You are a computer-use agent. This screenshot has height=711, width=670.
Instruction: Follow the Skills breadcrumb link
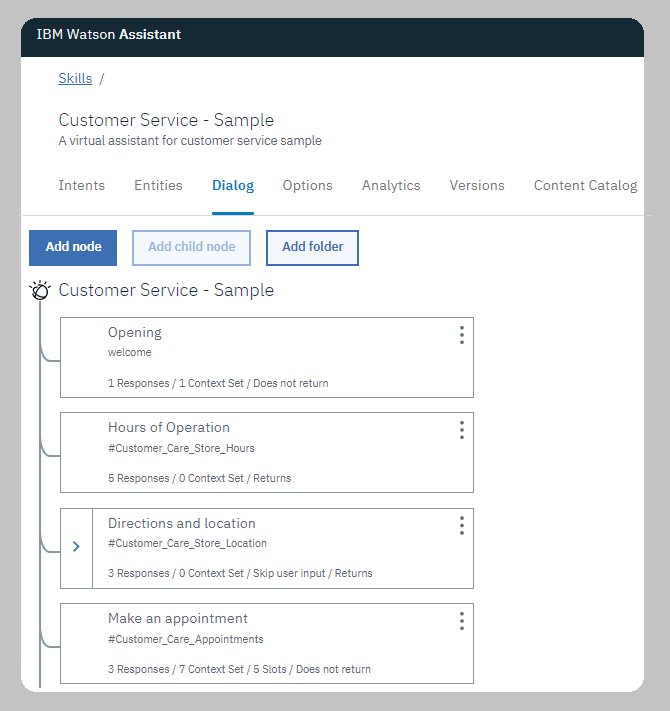point(75,78)
